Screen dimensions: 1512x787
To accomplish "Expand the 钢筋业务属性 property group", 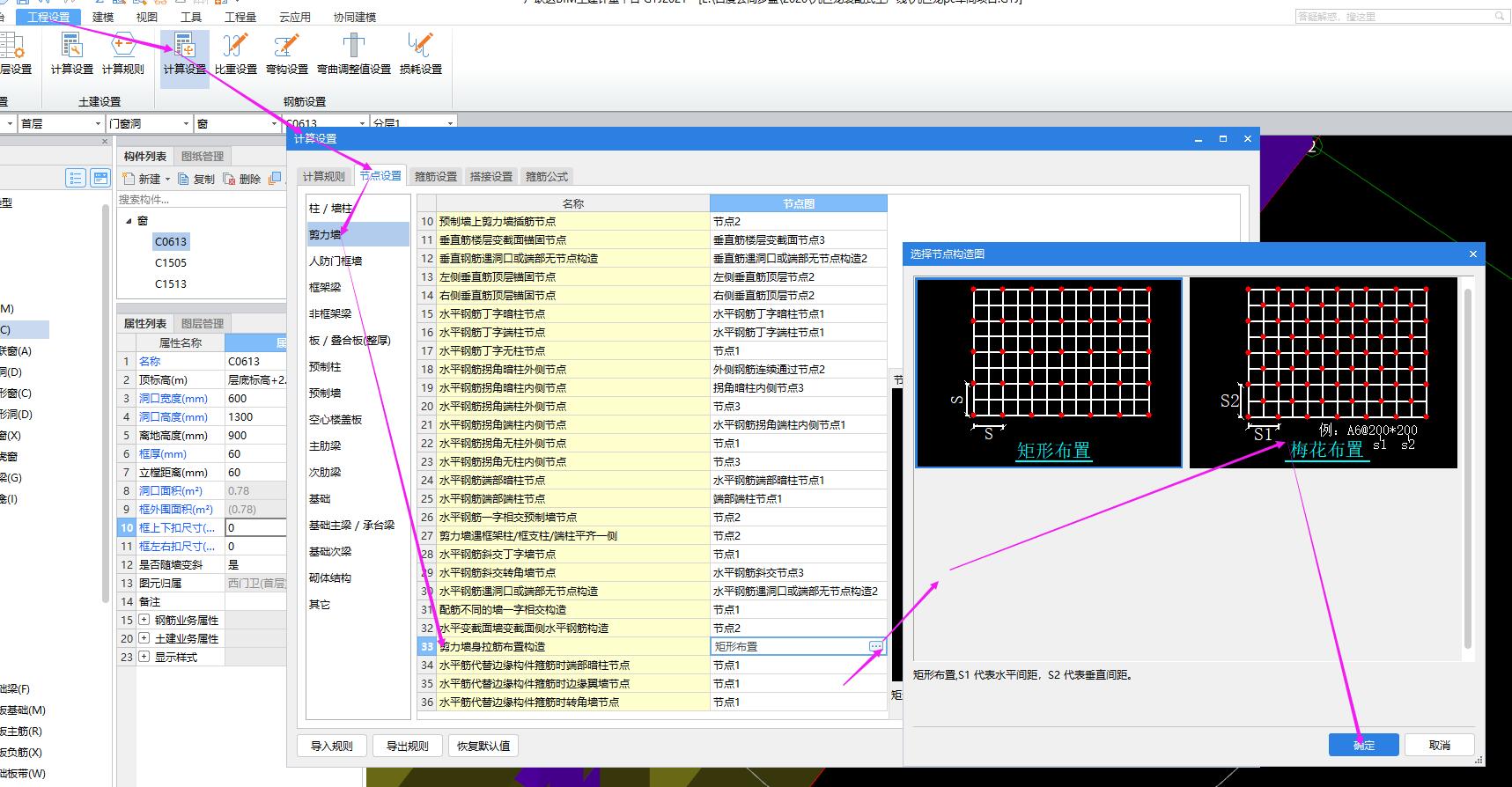I will tap(144, 620).
